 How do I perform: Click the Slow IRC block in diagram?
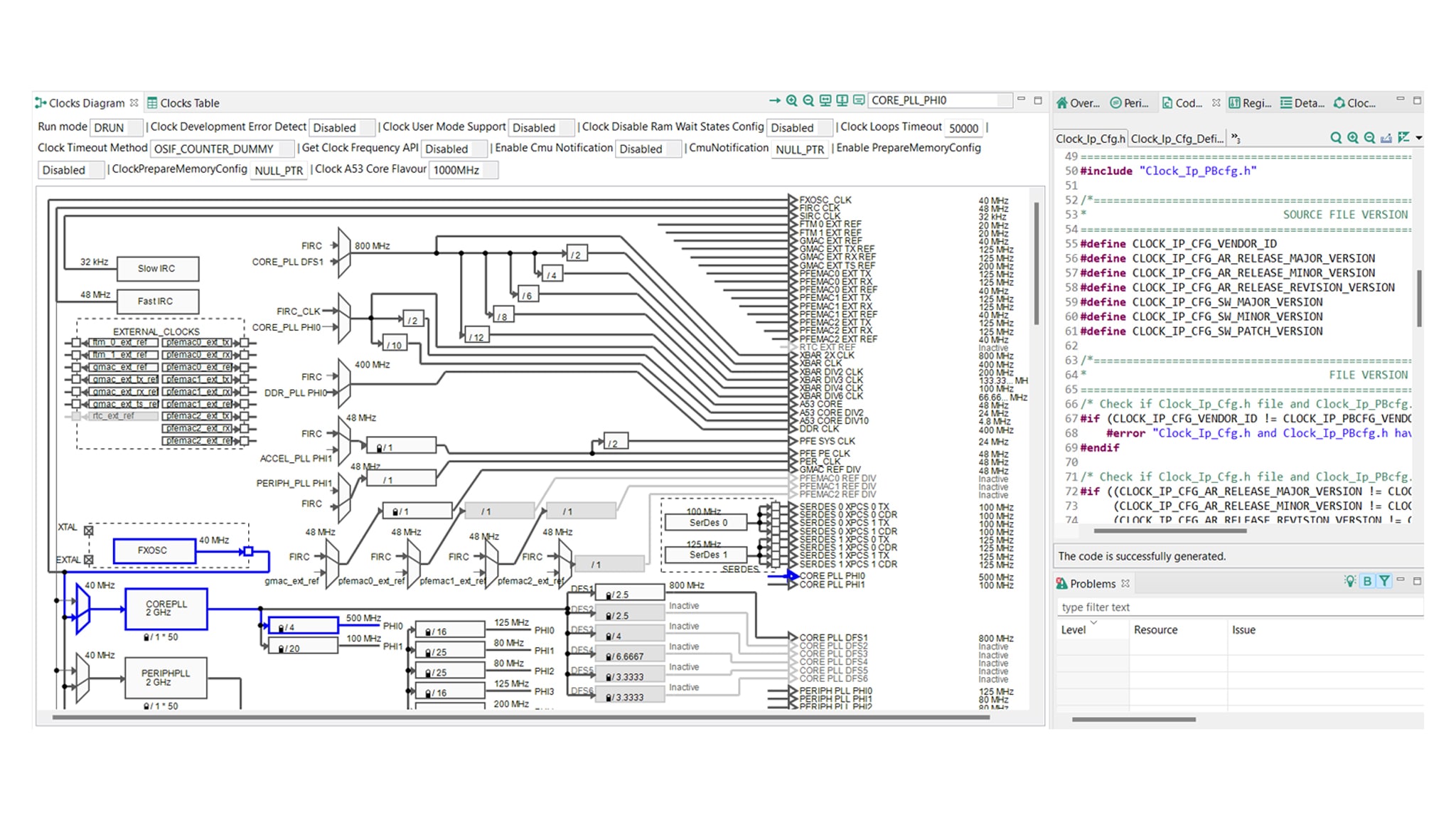coord(157,269)
